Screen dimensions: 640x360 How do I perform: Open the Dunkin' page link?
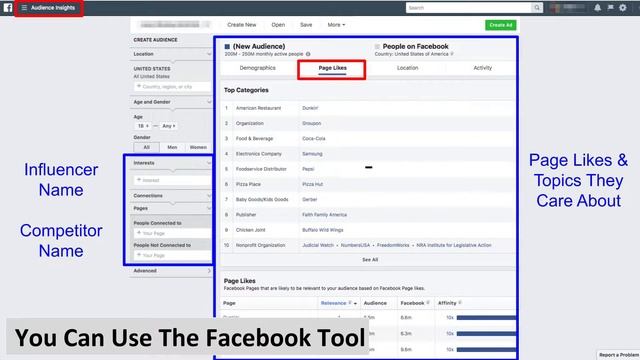310,108
